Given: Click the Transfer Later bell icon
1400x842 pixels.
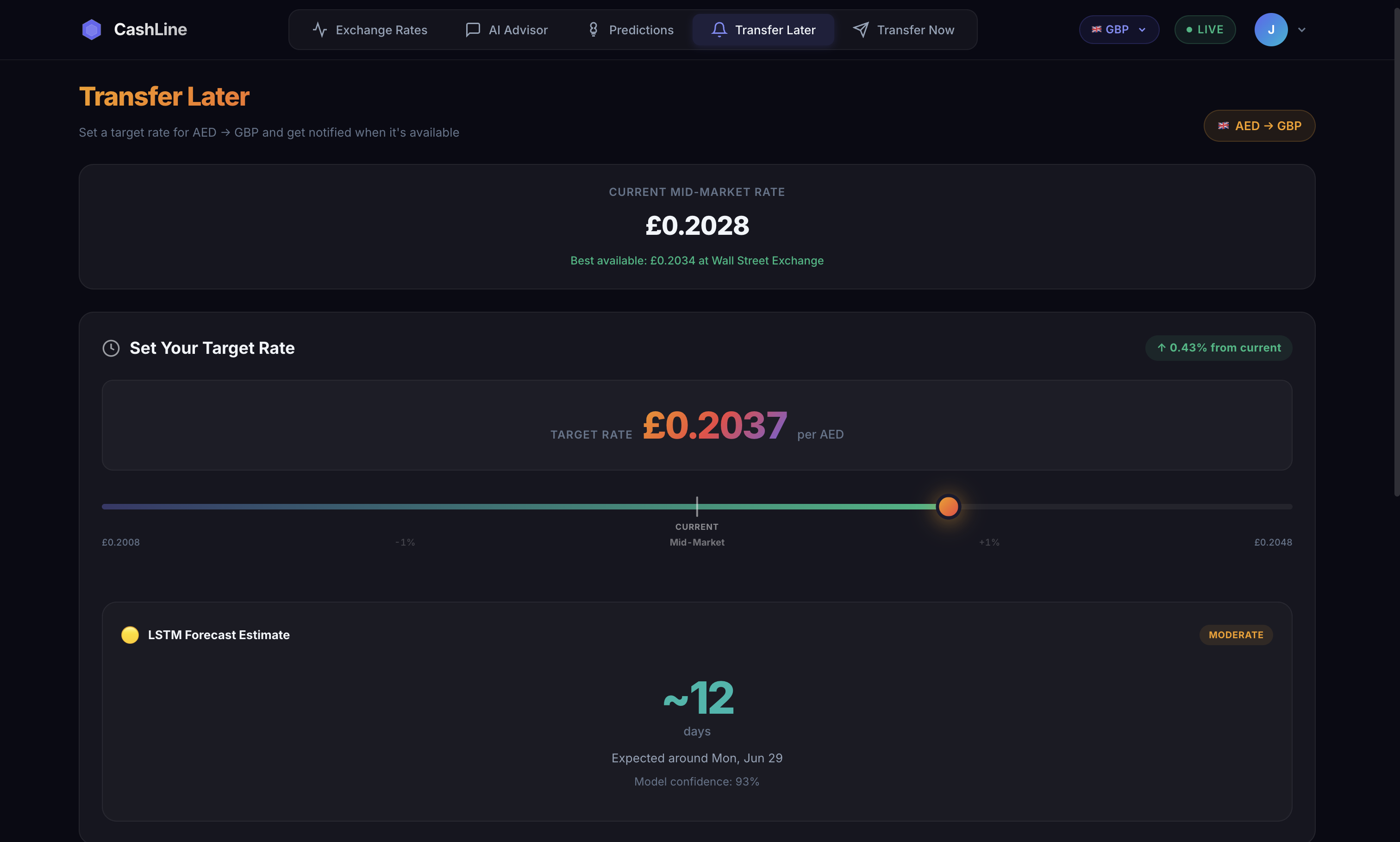Looking at the screenshot, I should (x=719, y=30).
